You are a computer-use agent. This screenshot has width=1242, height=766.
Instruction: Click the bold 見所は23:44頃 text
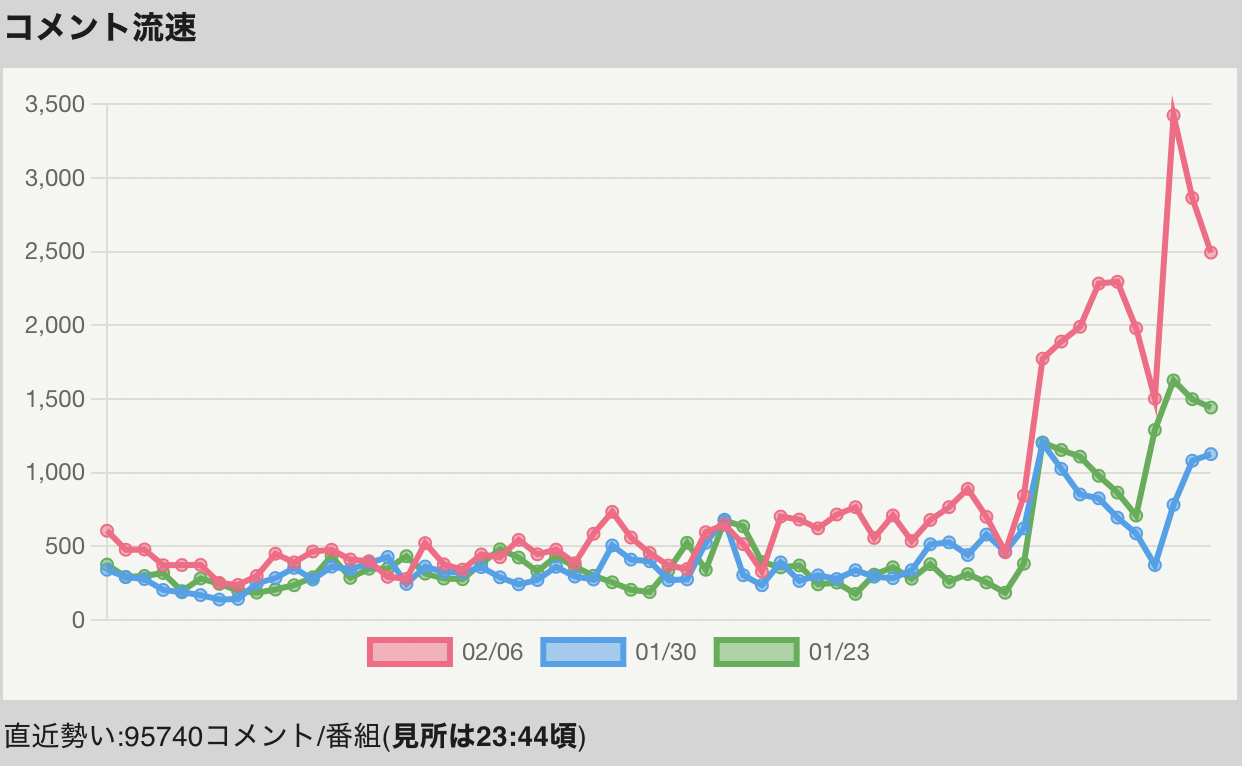click(486, 737)
